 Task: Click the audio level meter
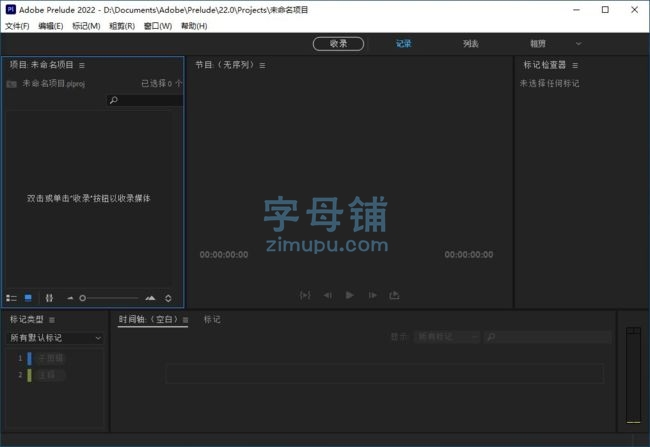(x=633, y=375)
